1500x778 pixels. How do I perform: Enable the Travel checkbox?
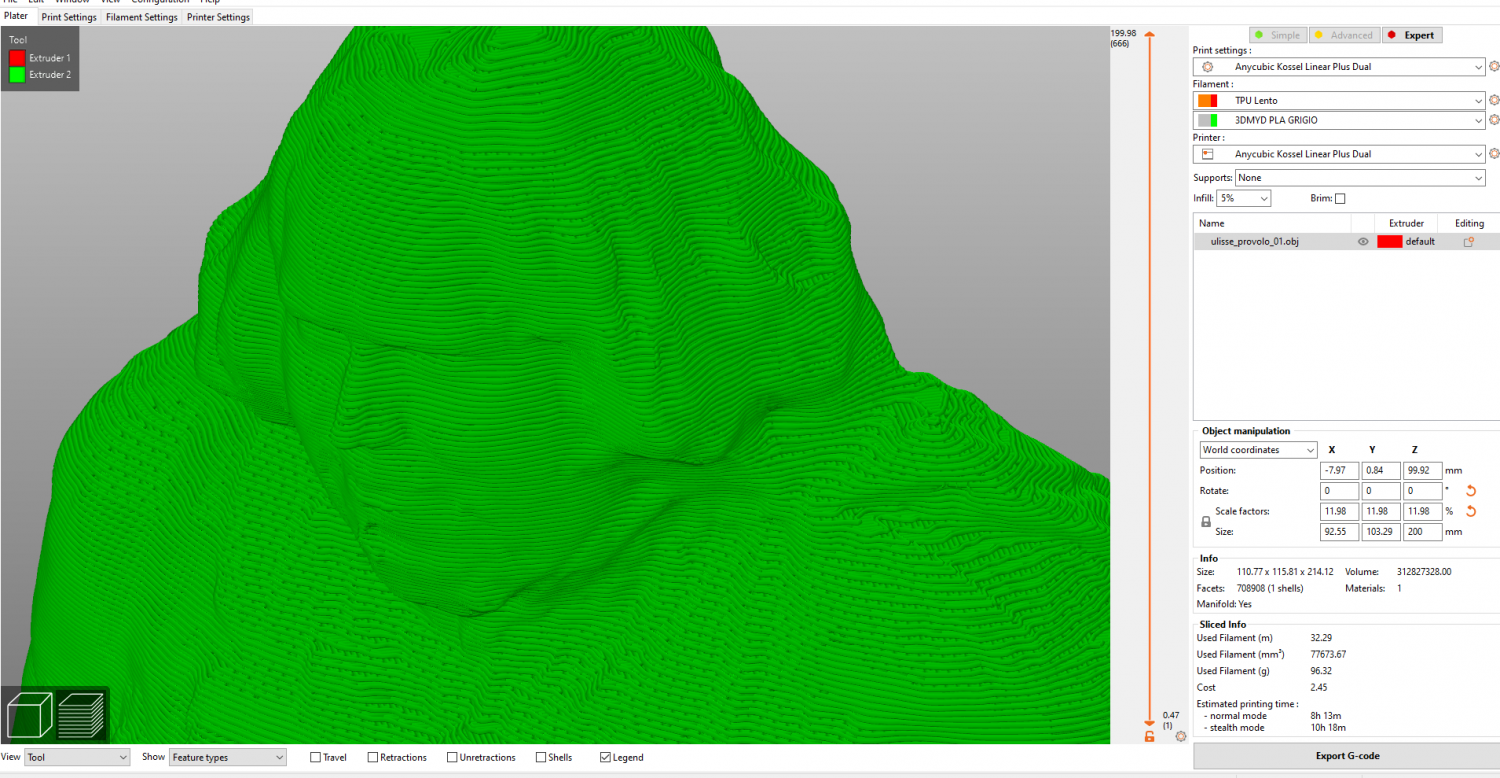coord(316,758)
